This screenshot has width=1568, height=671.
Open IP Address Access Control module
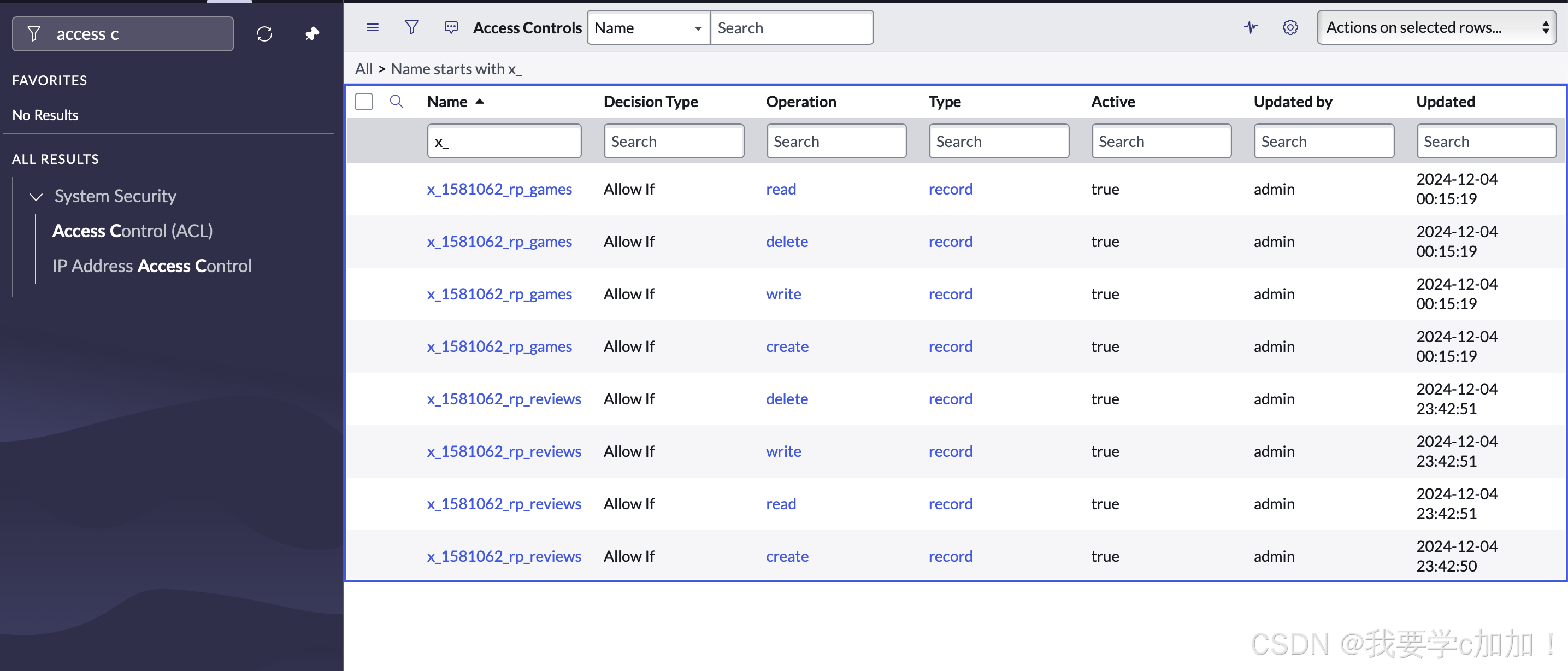[151, 266]
